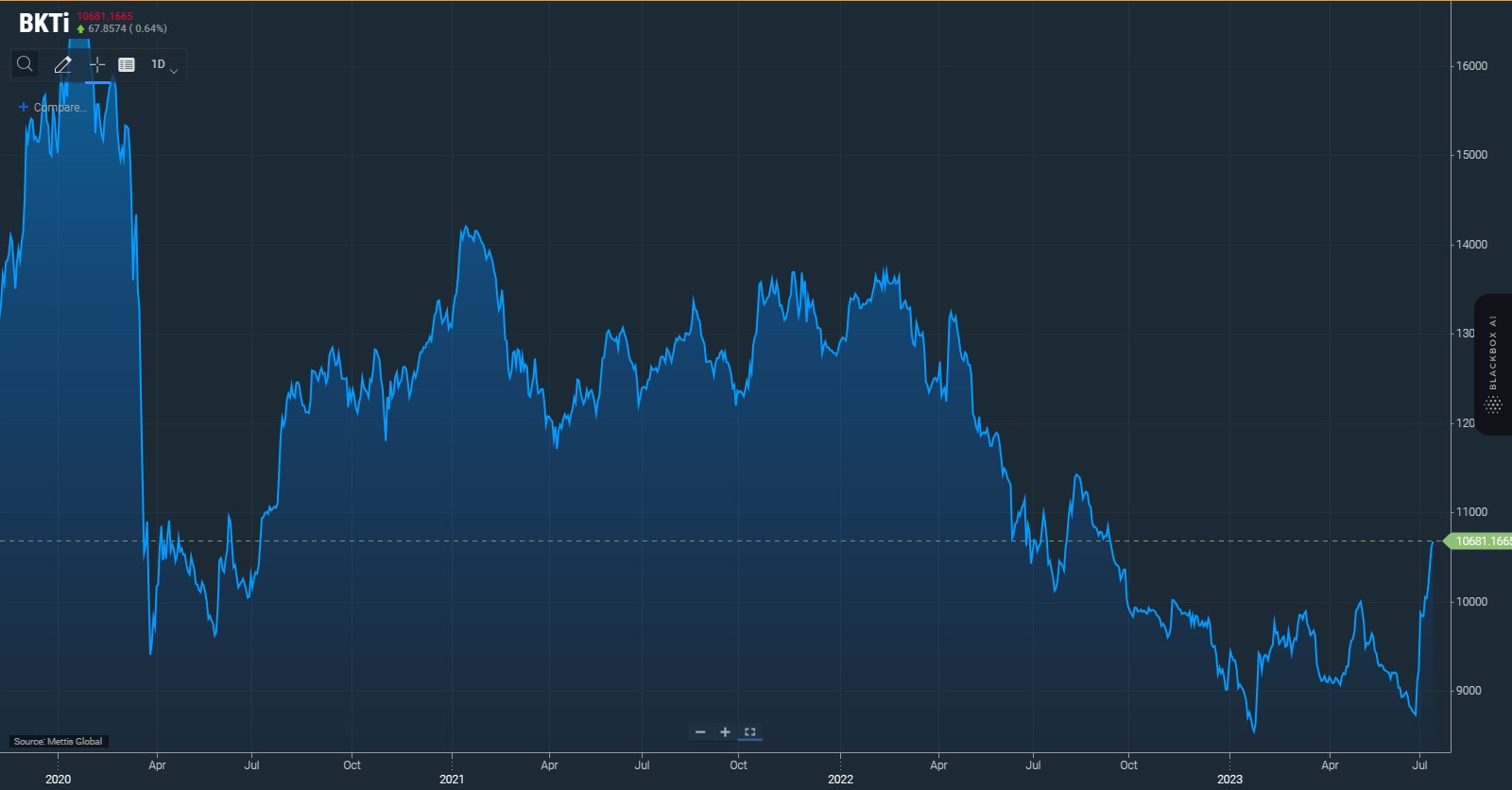This screenshot has height=790, width=1512.
Task: Click the 67.8574 (0.64%) change value
Action: pos(127,28)
